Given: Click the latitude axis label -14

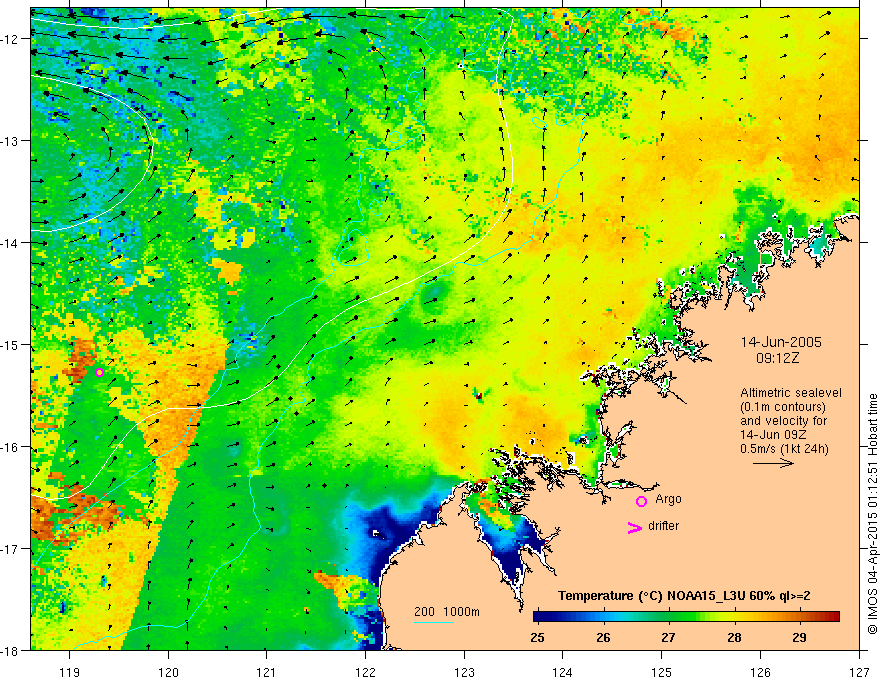Looking at the screenshot, I should 10,243.
